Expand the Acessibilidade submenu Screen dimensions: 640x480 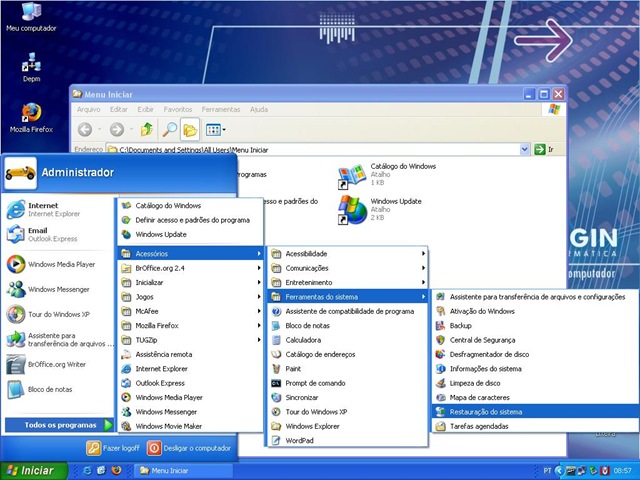point(348,253)
